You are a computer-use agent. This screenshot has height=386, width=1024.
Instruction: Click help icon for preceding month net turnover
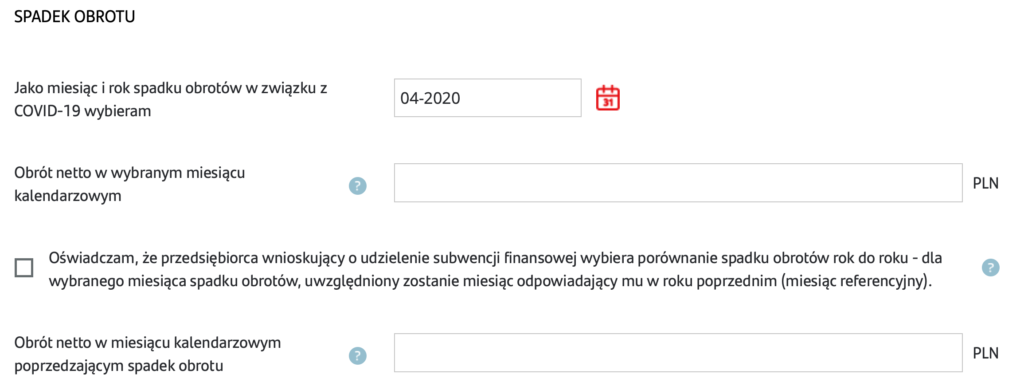coord(357,356)
